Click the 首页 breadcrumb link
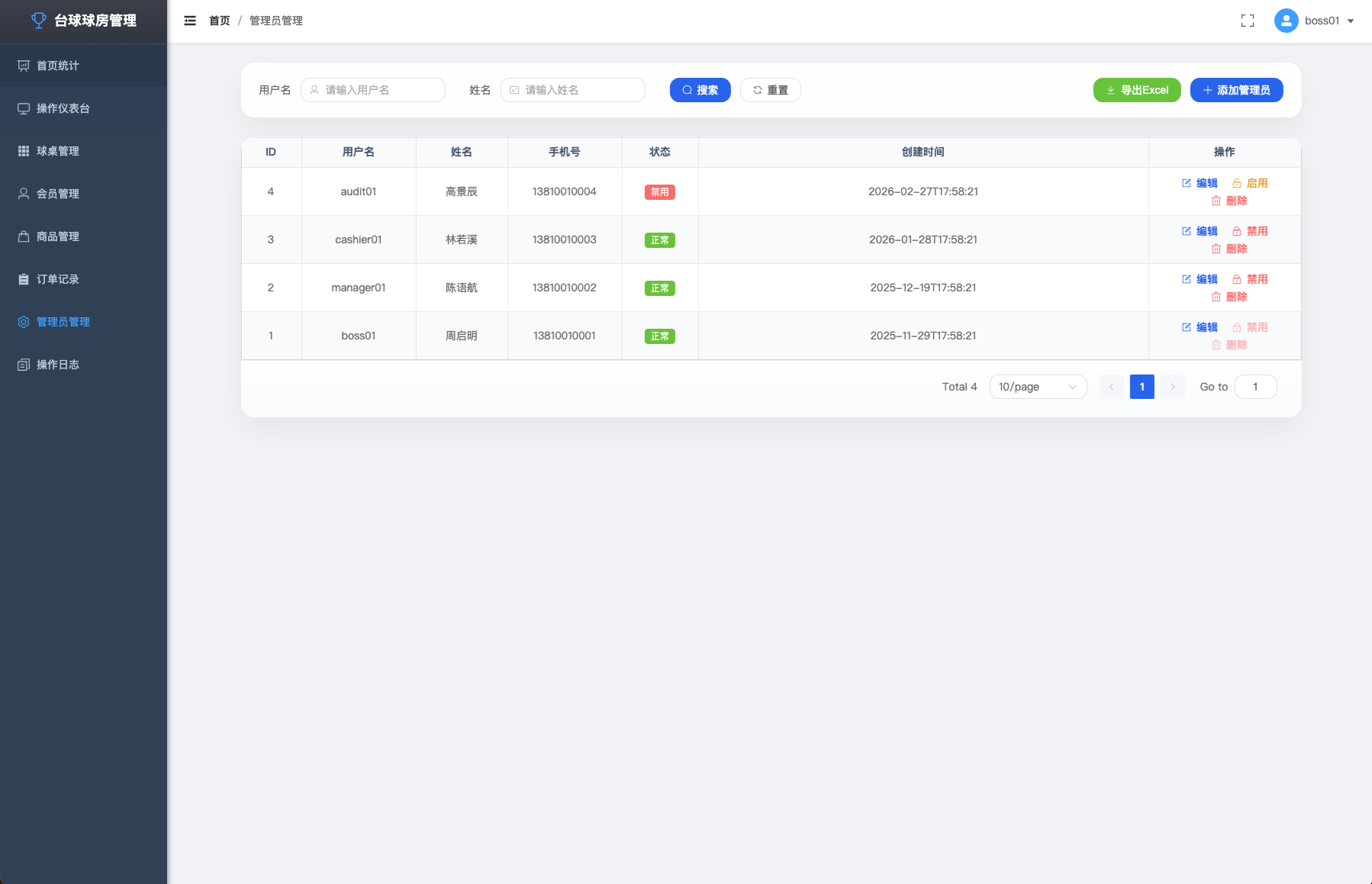Image resolution: width=1372 pixels, height=884 pixels. point(220,21)
